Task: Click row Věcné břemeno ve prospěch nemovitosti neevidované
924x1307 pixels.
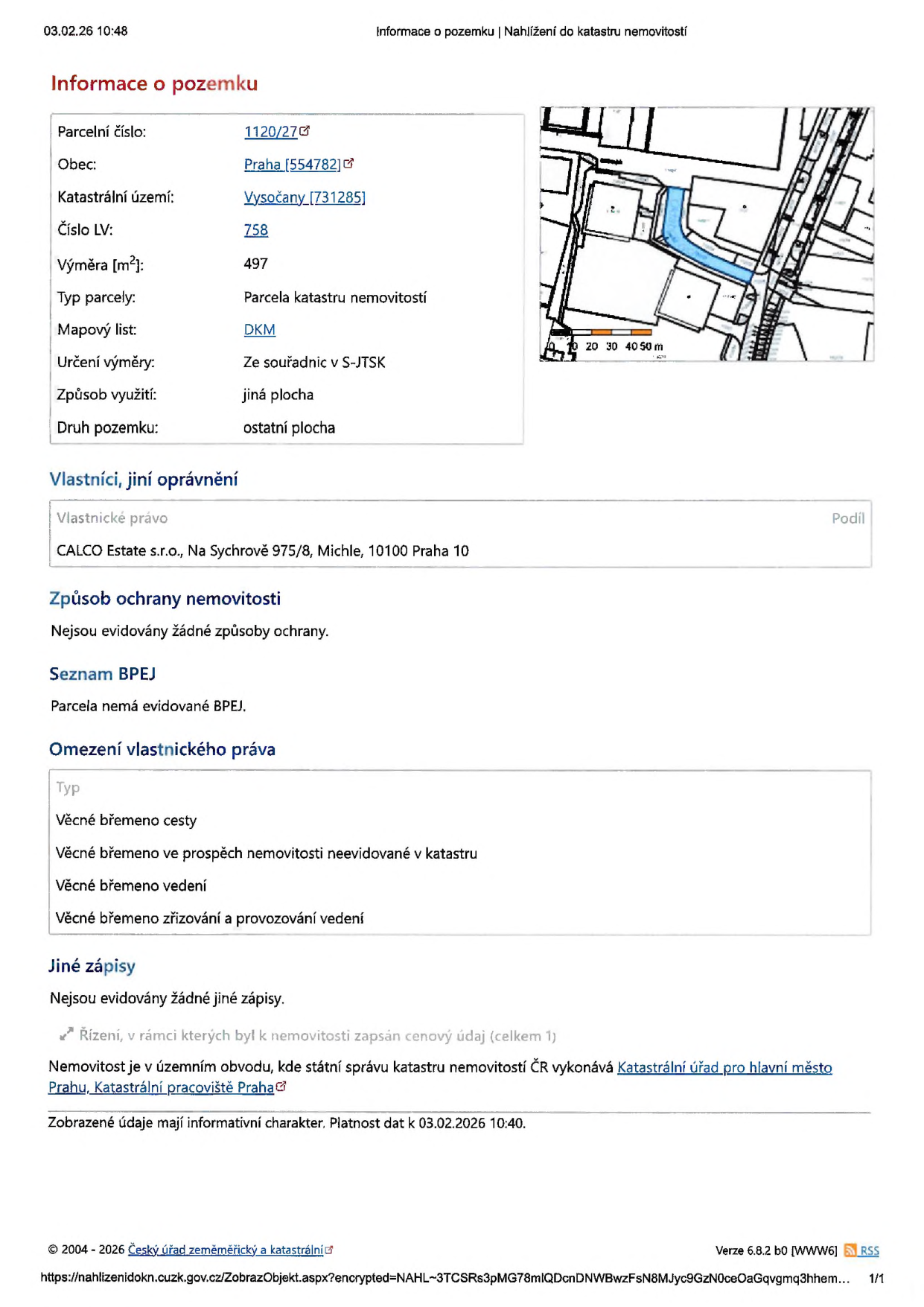Action: [x=460, y=853]
